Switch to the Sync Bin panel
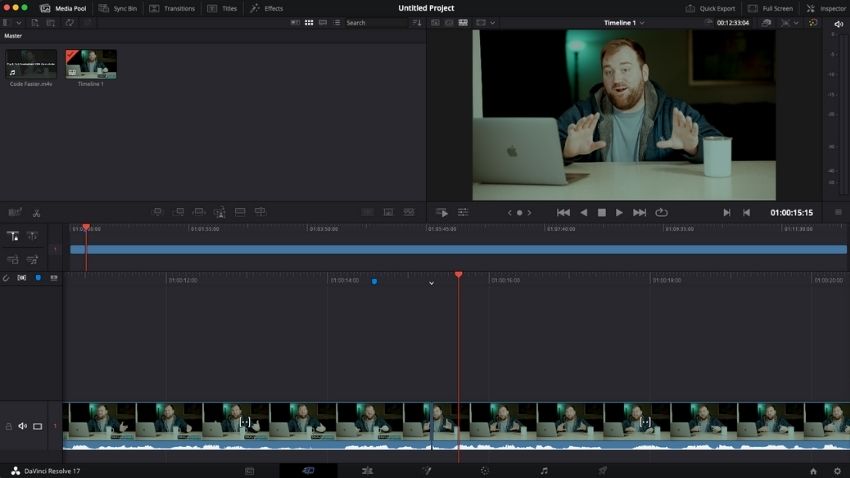The image size is (850, 478). [x=118, y=8]
